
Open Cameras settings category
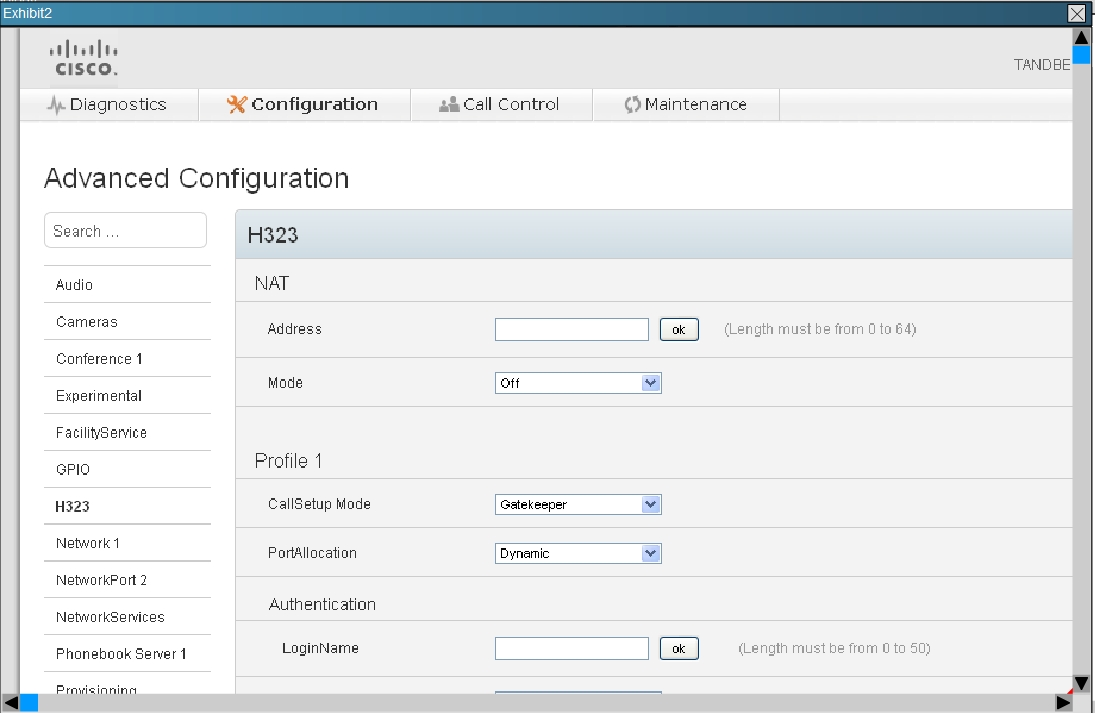pyautogui.click(x=87, y=322)
